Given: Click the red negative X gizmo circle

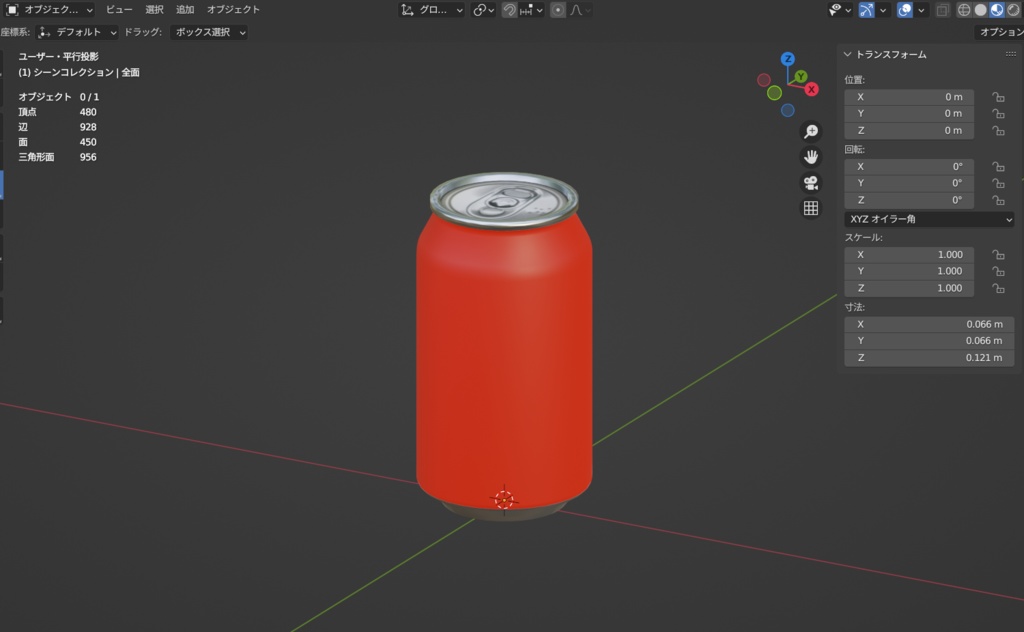Looking at the screenshot, I should point(763,80).
